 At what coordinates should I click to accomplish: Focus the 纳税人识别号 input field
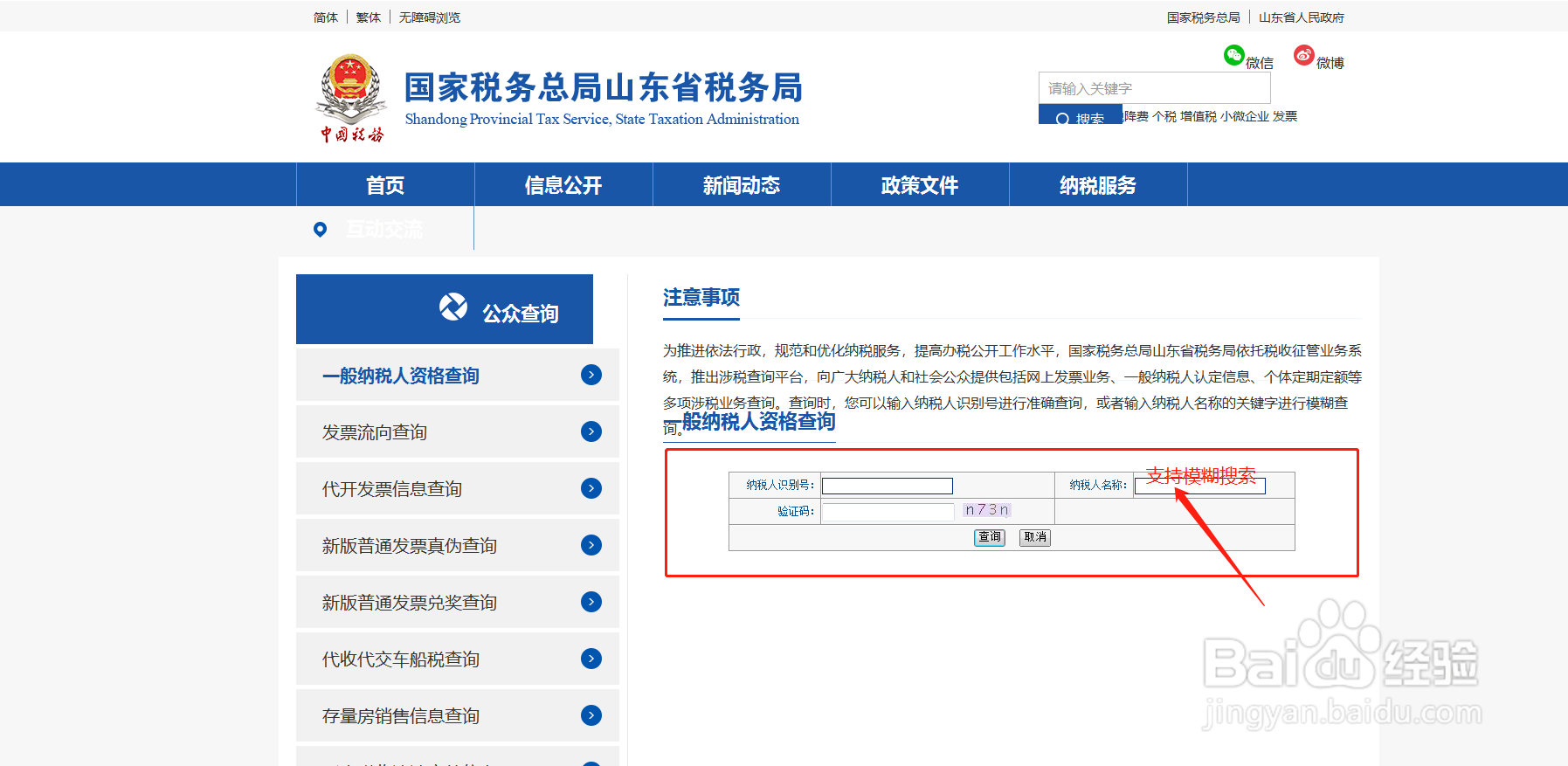[x=888, y=486]
